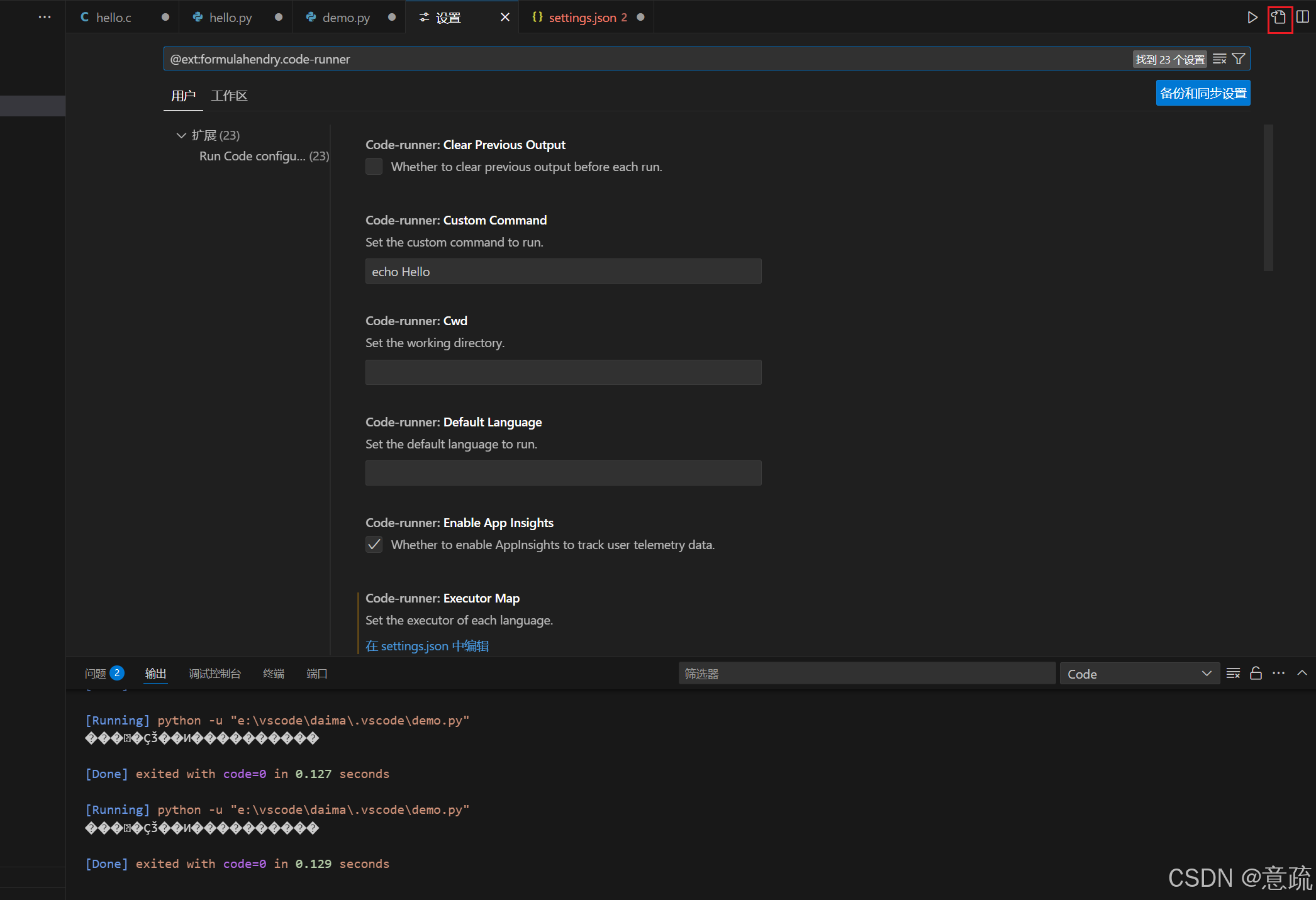Click Open Settings (JSON) icon
1316x900 pixels.
1279,18
